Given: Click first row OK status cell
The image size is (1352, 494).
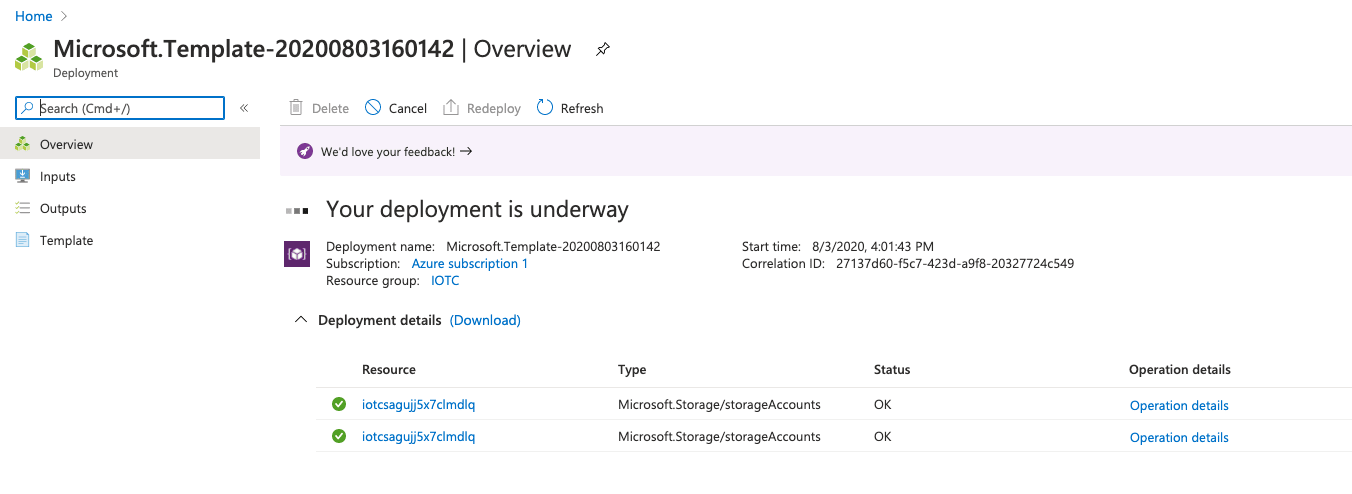Looking at the screenshot, I should pos(882,405).
